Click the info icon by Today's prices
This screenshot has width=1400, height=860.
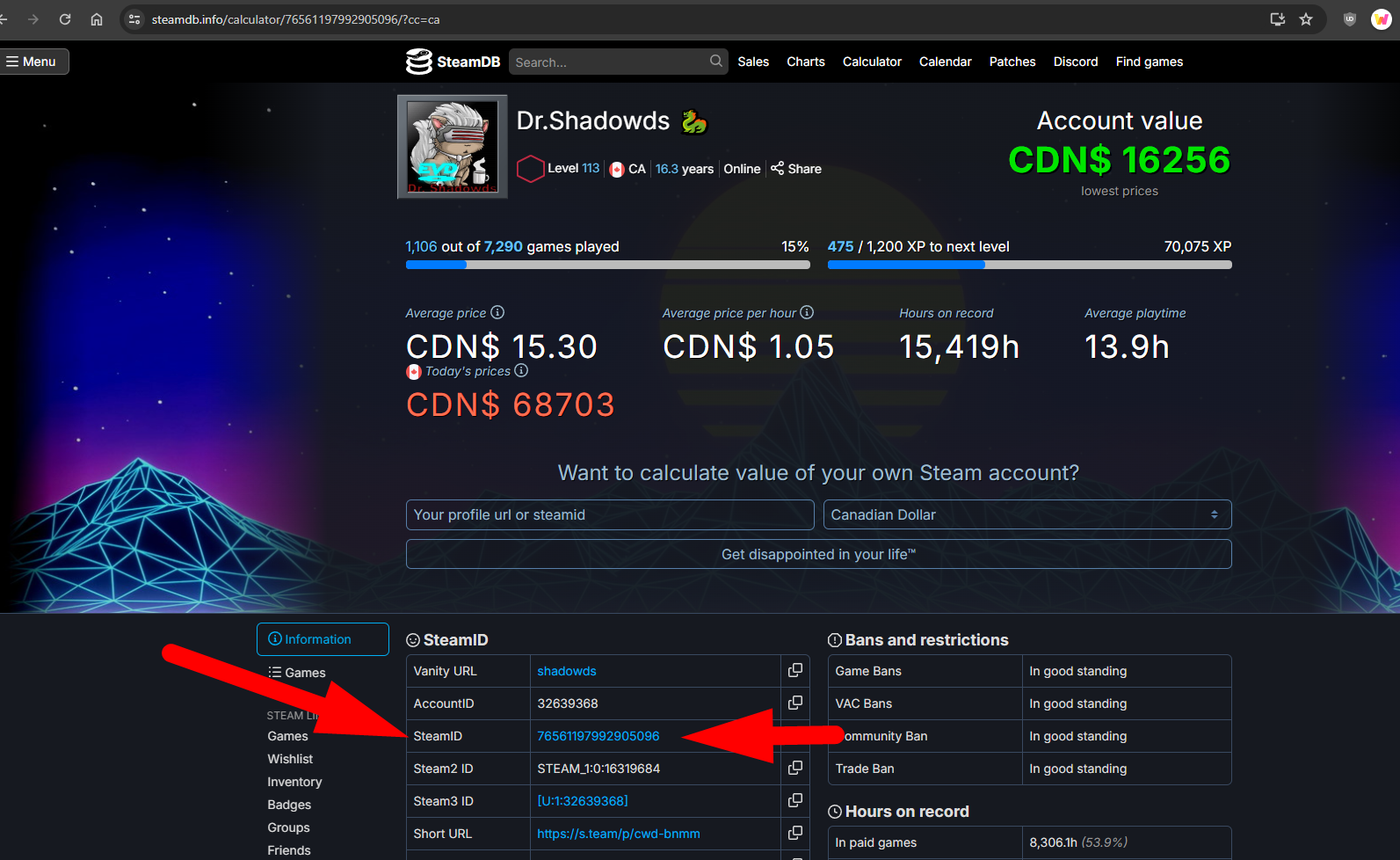[x=521, y=370]
